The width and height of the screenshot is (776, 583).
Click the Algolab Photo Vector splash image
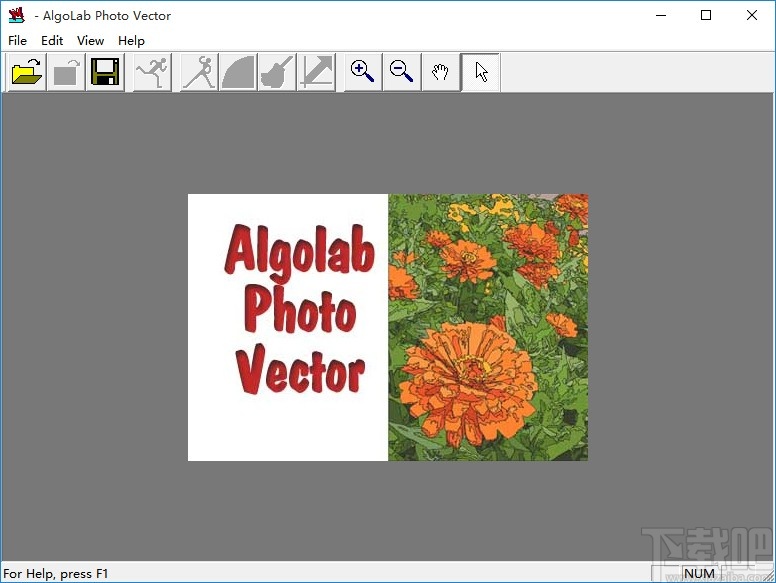[388, 327]
